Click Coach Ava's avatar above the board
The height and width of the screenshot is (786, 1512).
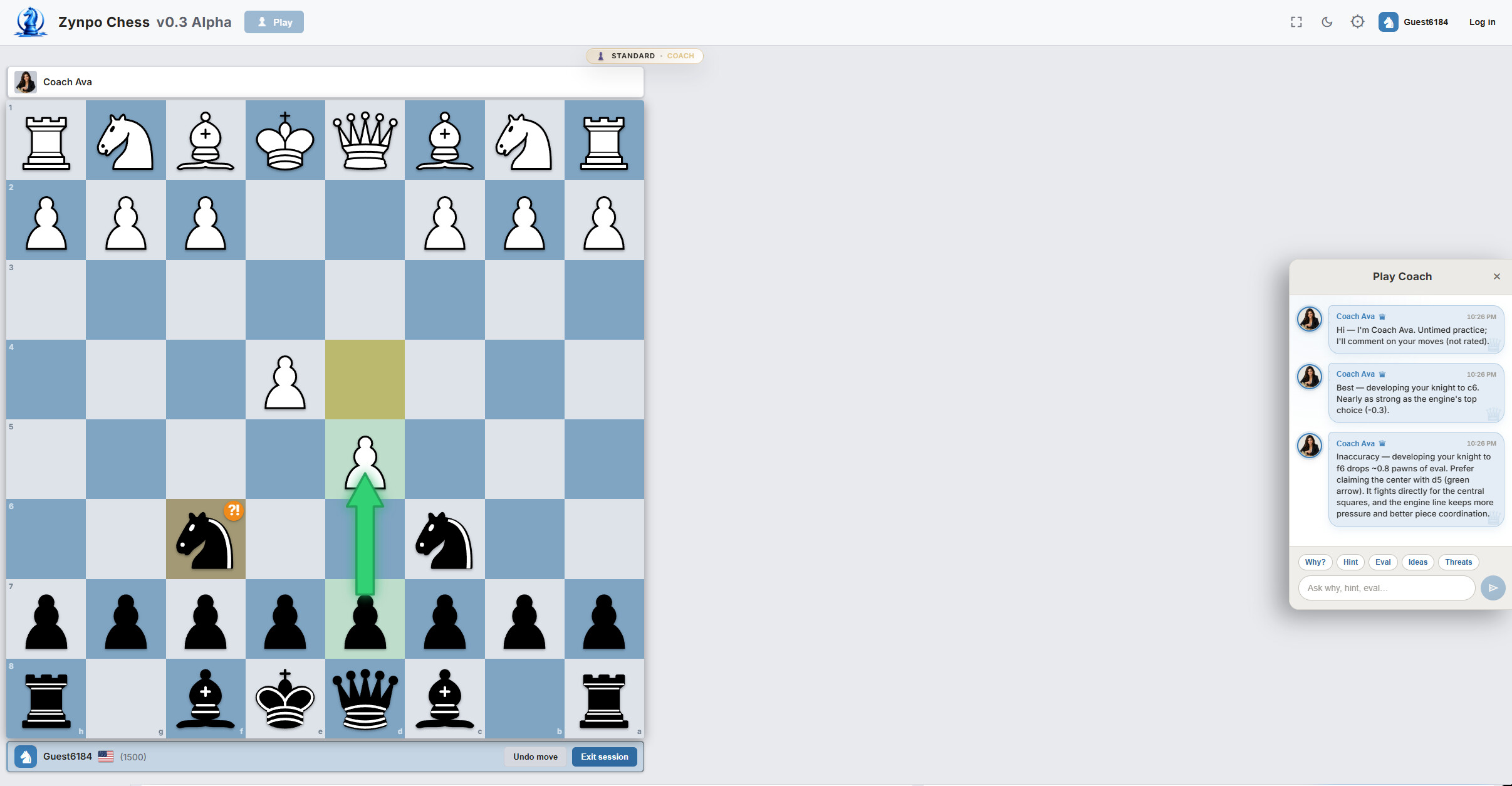(26, 82)
